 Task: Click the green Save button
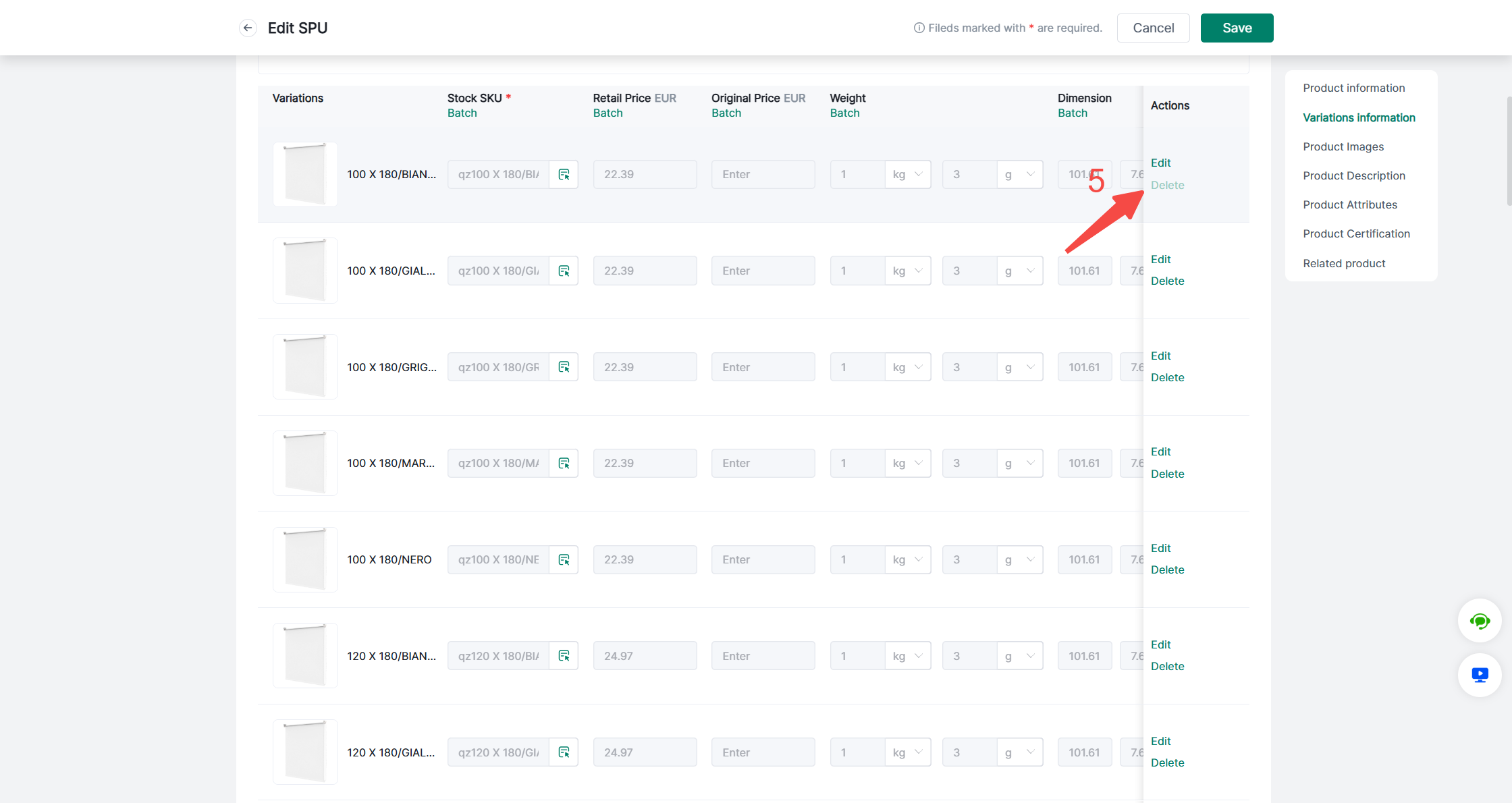[1237, 28]
